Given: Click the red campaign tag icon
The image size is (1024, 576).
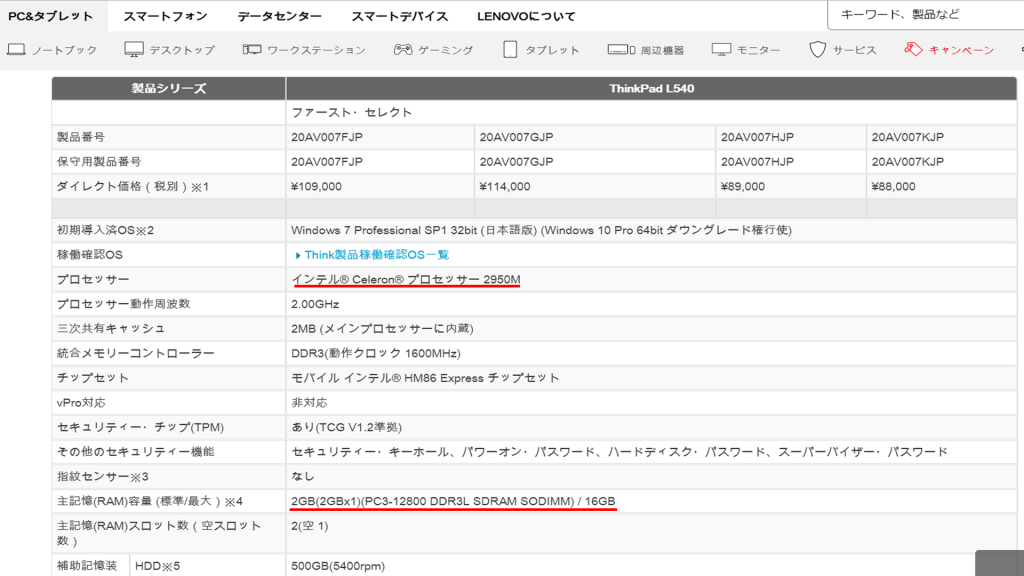Looking at the screenshot, I should pos(912,49).
